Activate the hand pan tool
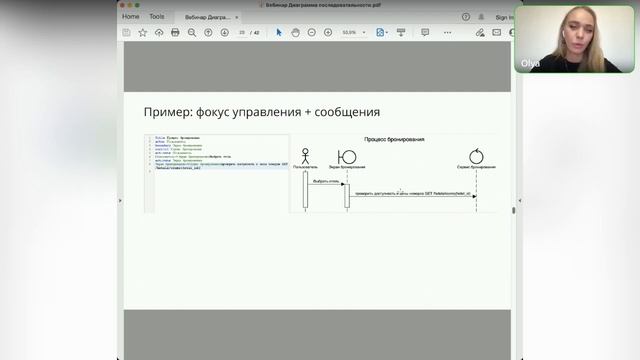Image resolution: width=640 pixels, height=360 pixels. point(296,32)
